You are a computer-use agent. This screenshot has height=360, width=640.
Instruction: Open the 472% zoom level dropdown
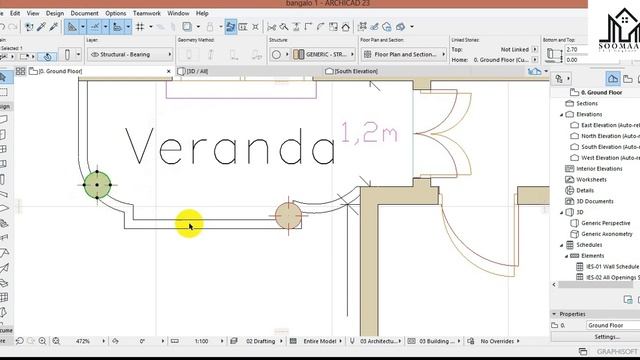[103, 341]
